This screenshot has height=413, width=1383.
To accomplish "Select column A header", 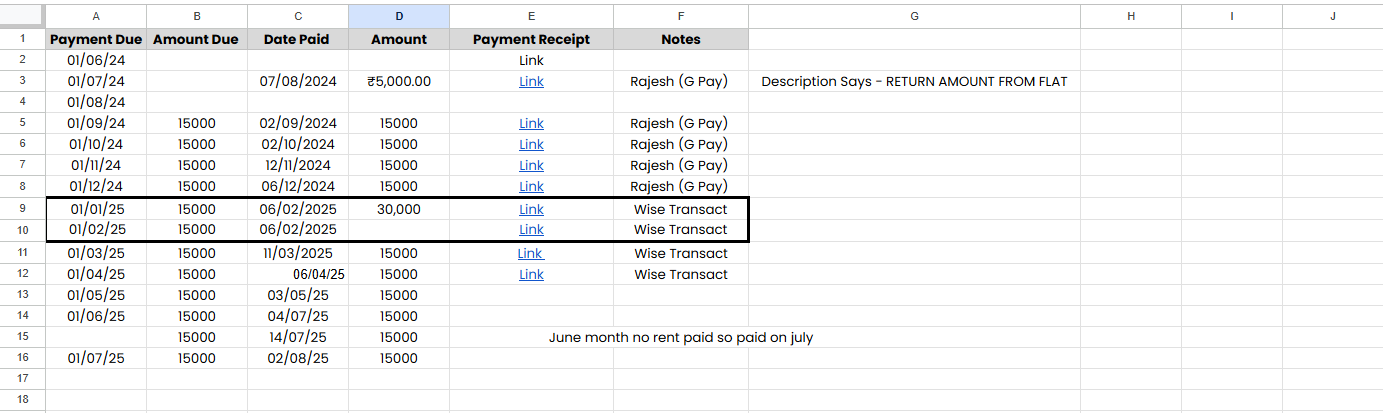I will (96, 16).
